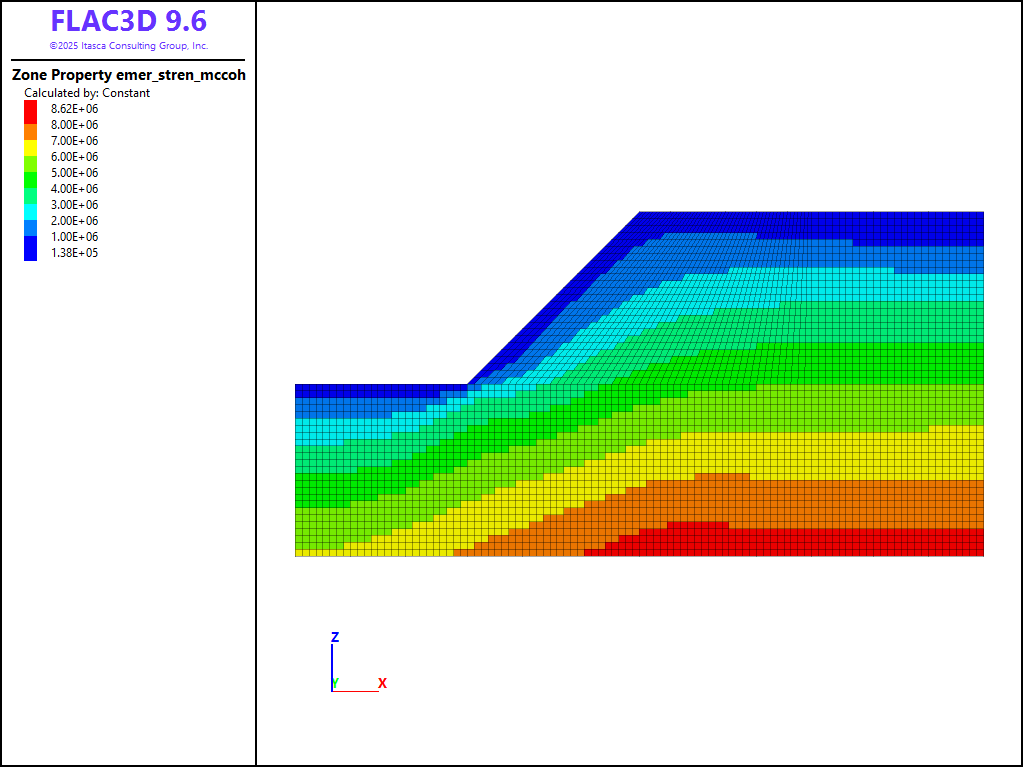
Task: Click the 2.00E+06 legend value label
Action: (x=74, y=221)
